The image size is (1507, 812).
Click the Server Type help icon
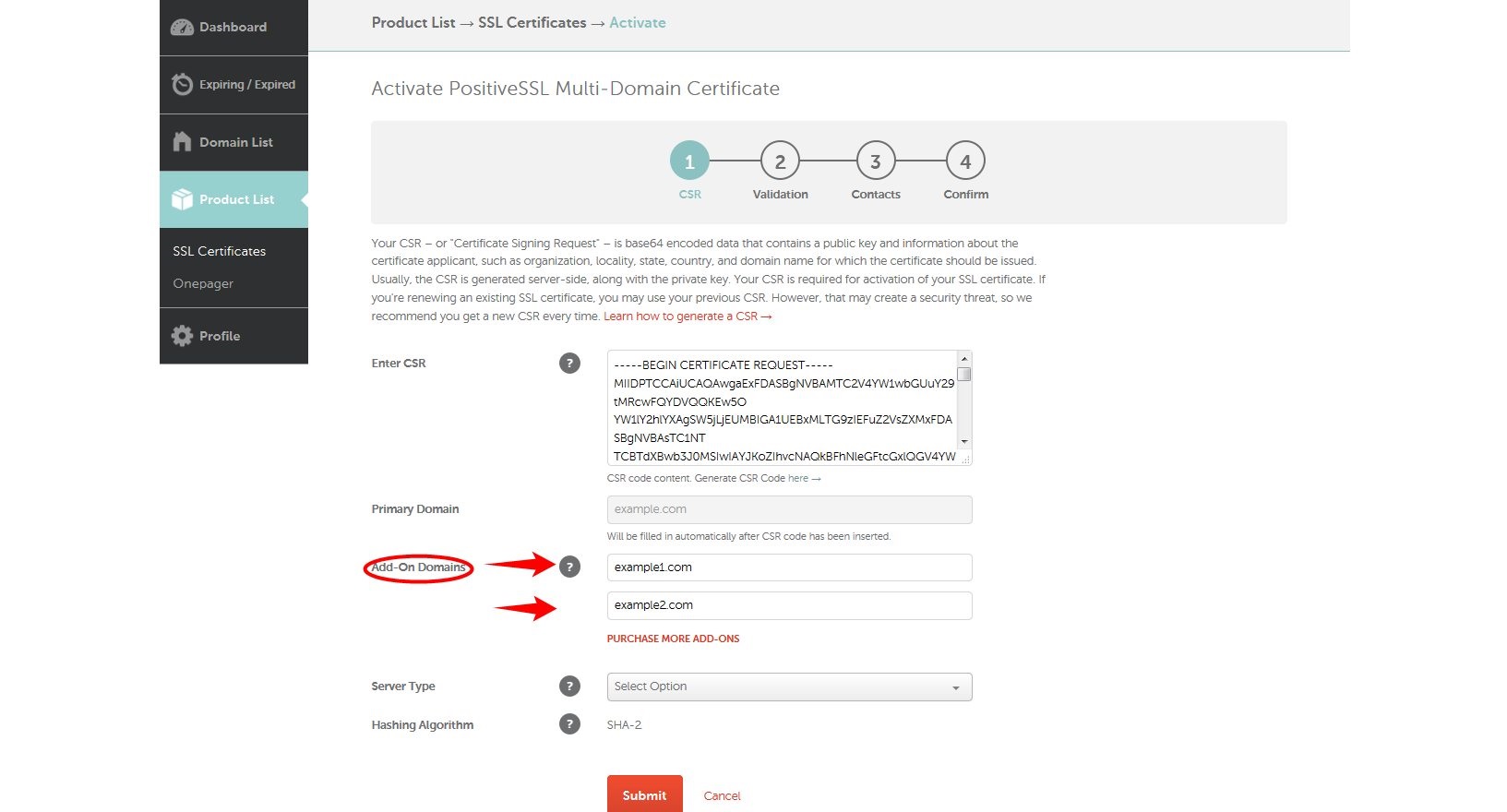coord(569,686)
